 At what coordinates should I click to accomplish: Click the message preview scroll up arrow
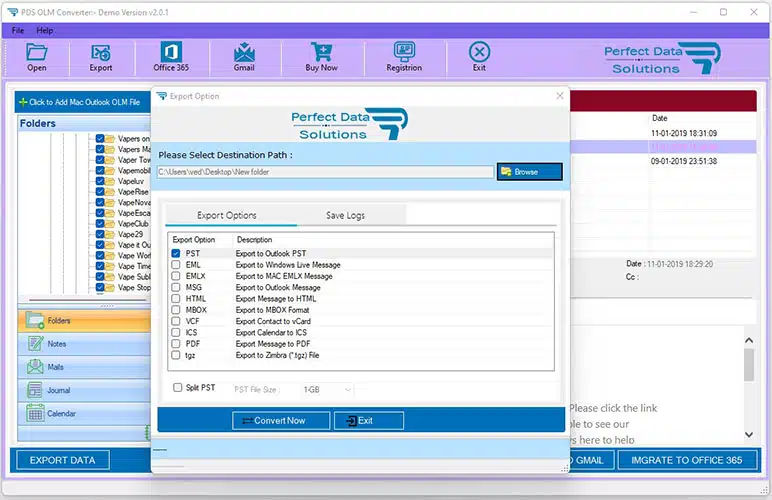[x=749, y=340]
